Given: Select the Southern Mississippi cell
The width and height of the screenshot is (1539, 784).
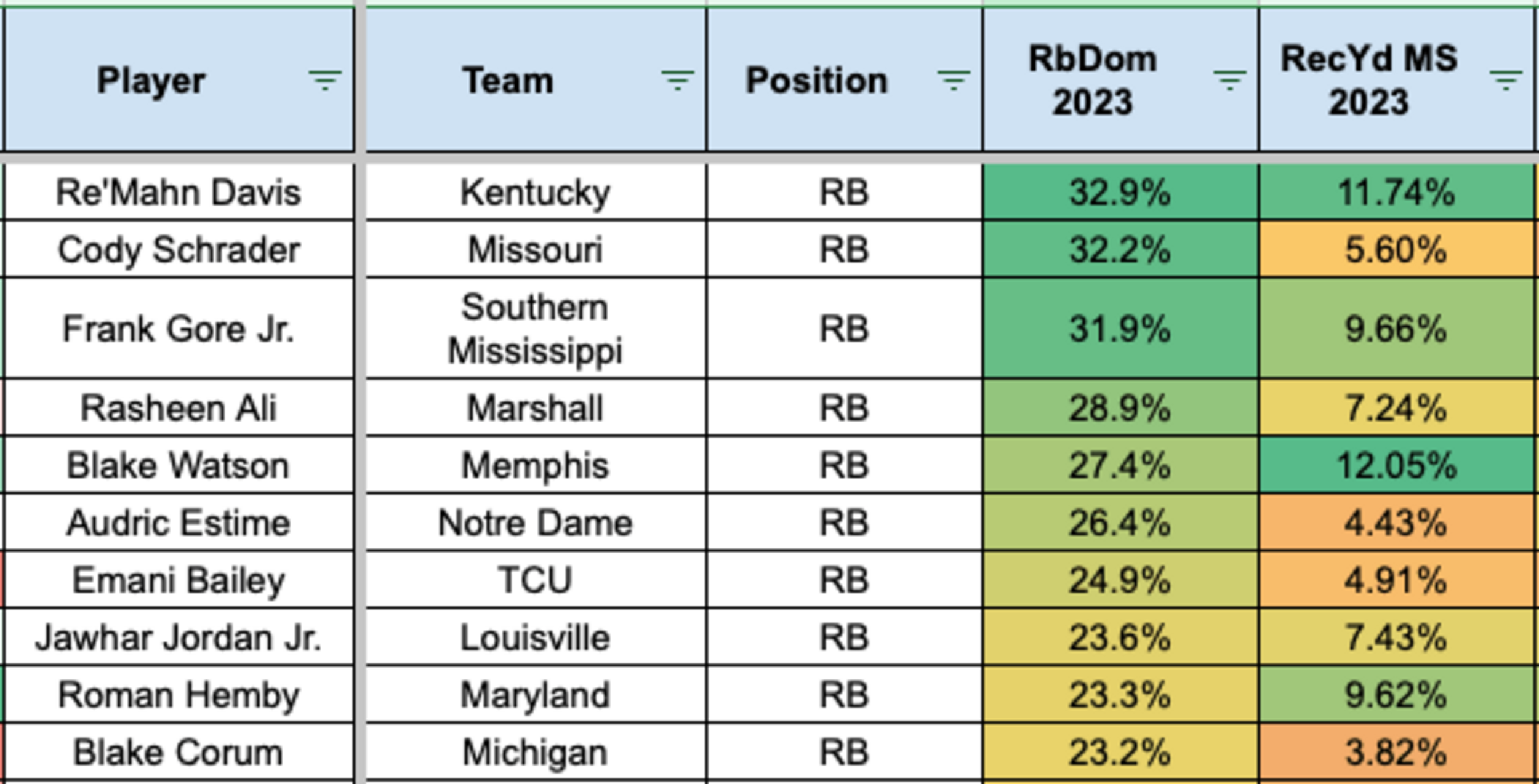Looking at the screenshot, I should click(x=535, y=329).
